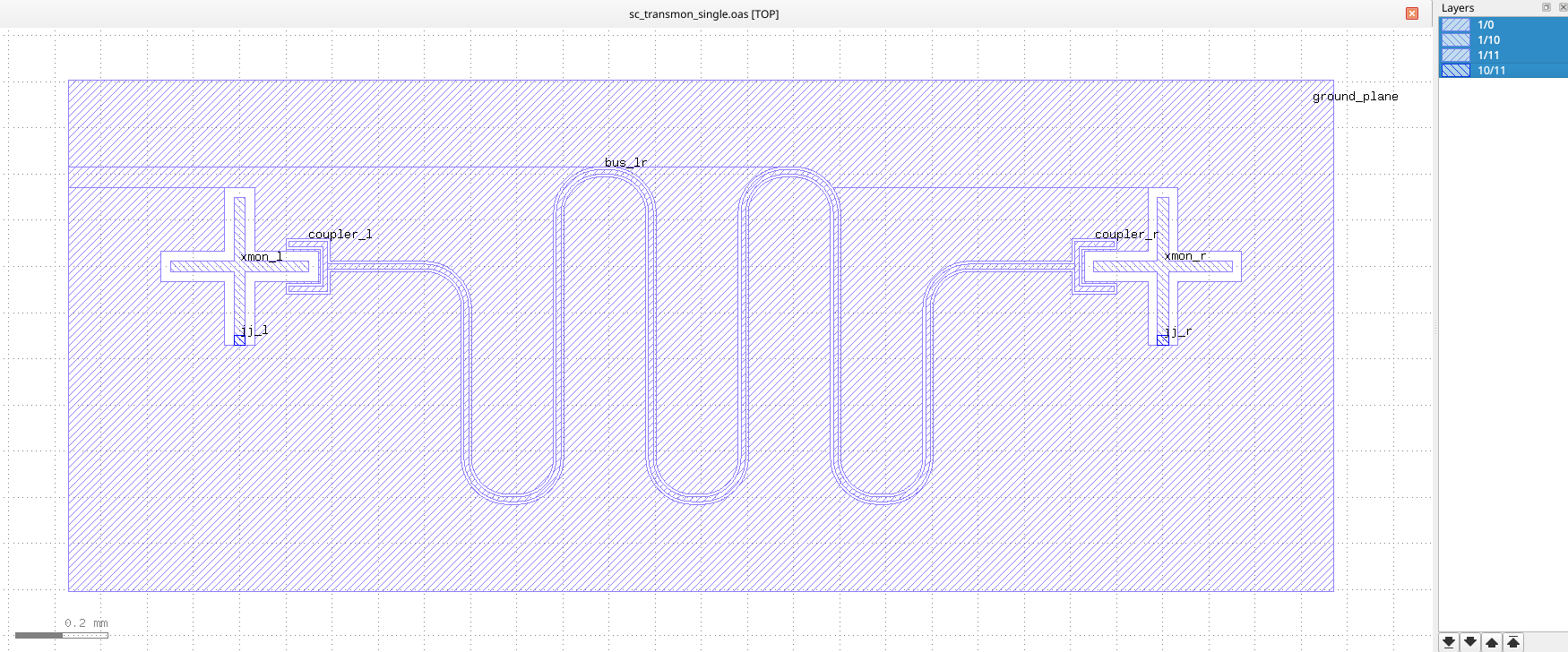Click the bus_lr label on the layout

click(625, 162)
